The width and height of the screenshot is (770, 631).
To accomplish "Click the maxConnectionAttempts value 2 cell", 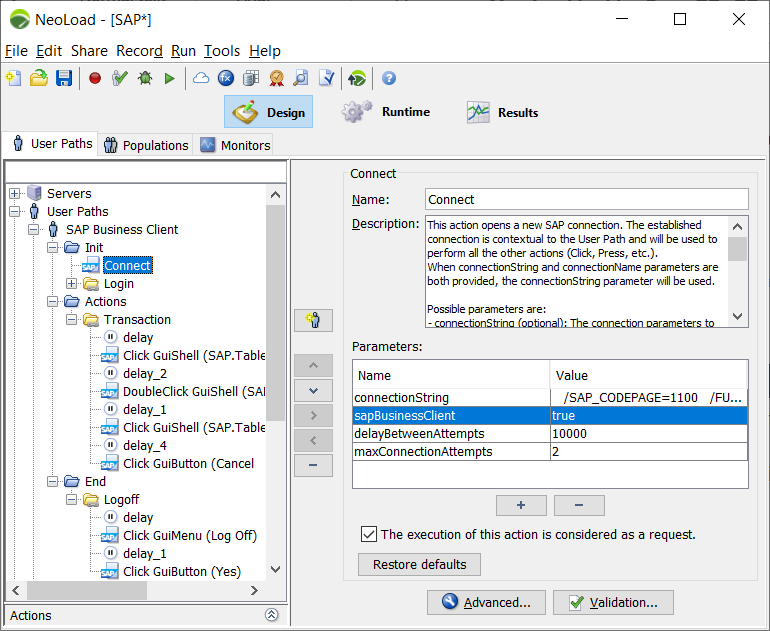I will pos(649,452).
